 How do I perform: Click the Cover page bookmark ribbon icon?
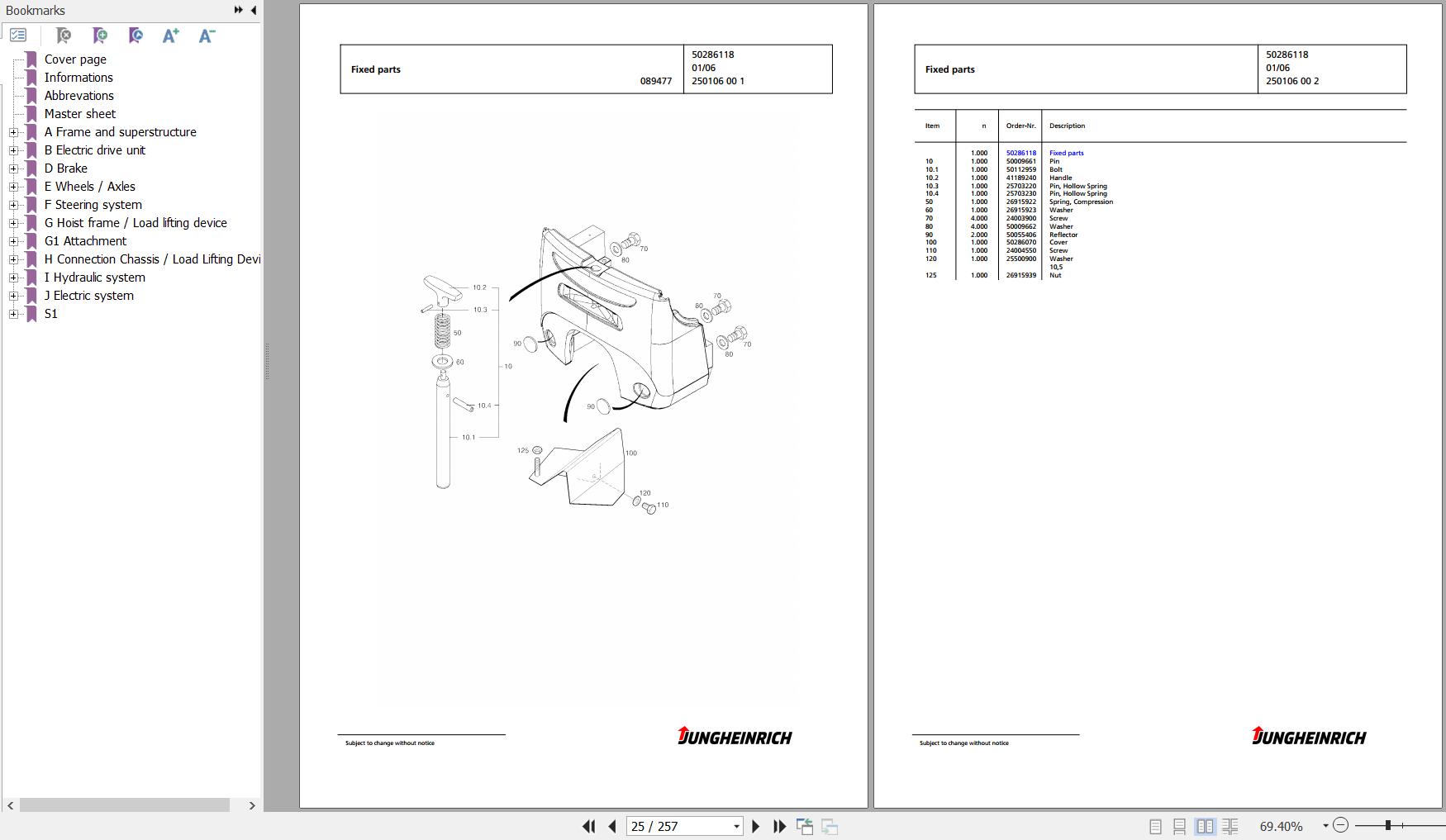tap(31, 59)
